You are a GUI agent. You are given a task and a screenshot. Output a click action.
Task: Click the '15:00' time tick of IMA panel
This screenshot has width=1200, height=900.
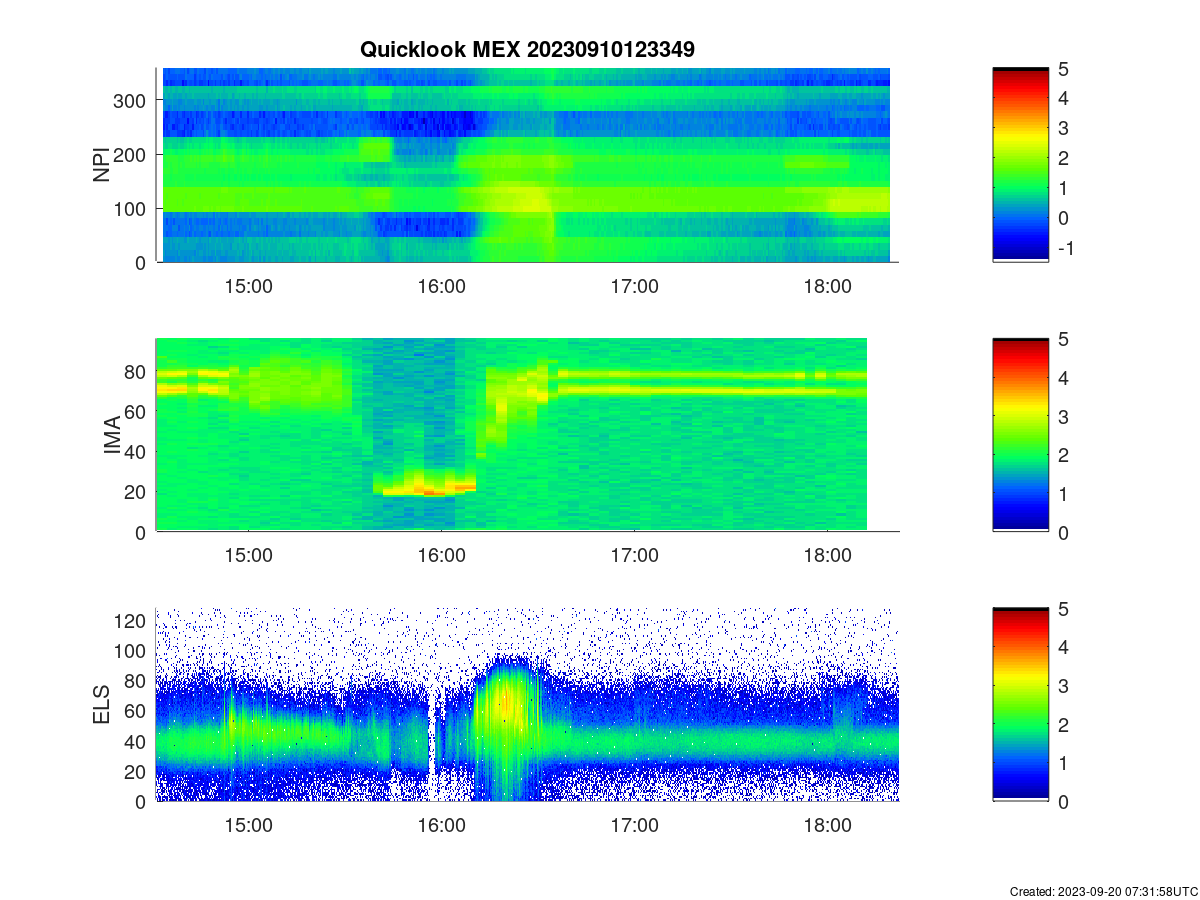click(249, 556)
